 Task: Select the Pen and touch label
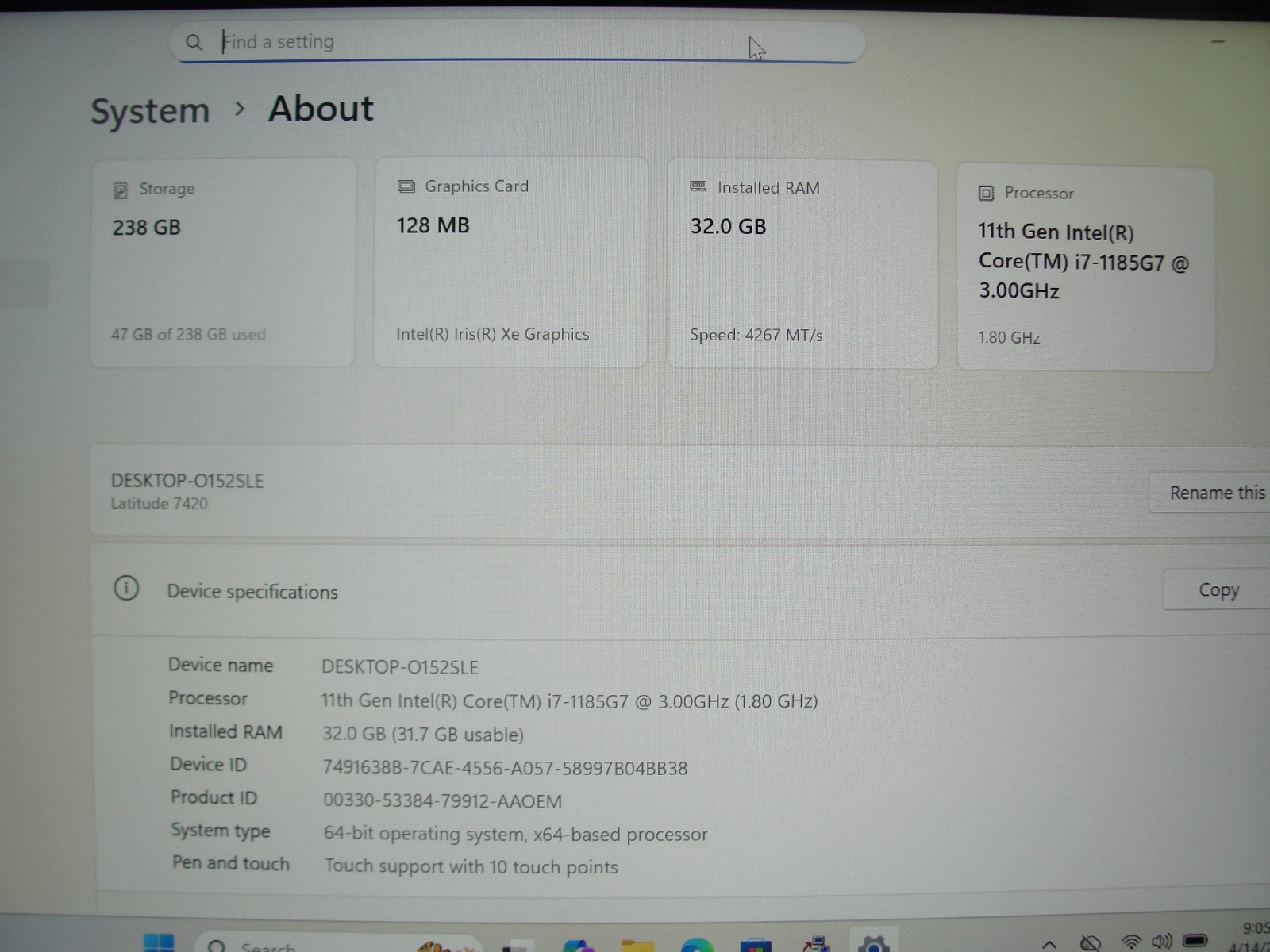[x=231, y=863]
